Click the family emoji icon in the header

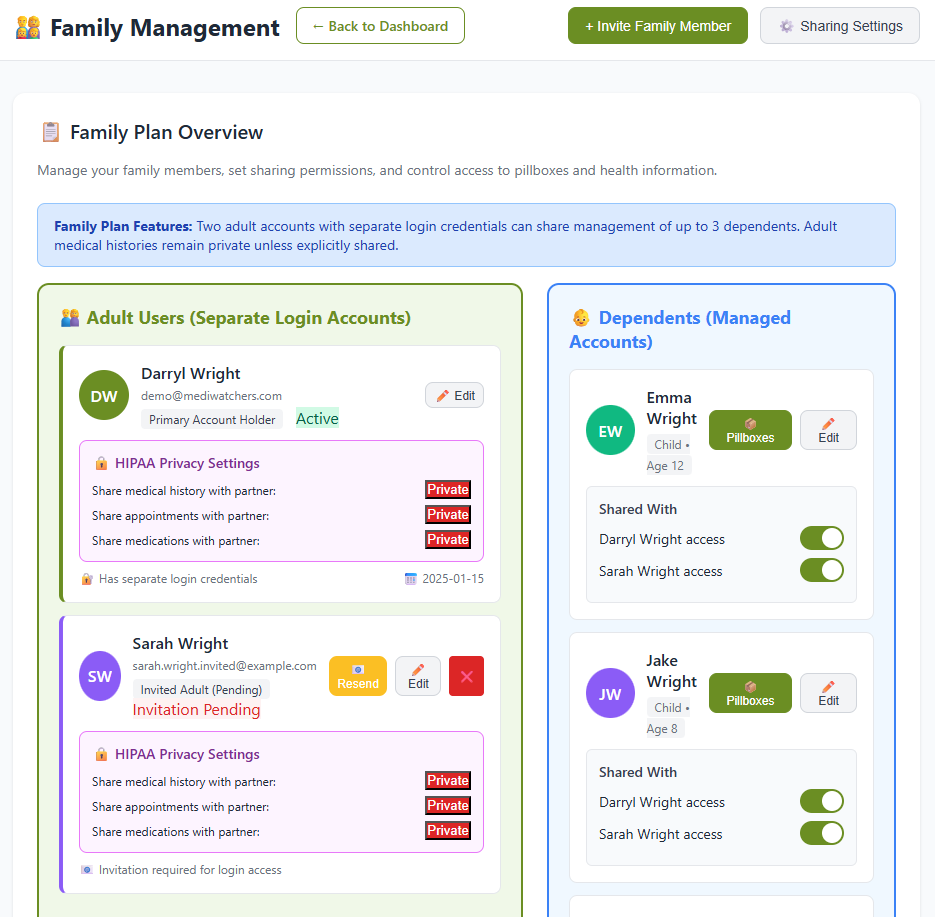click(26, 27)
